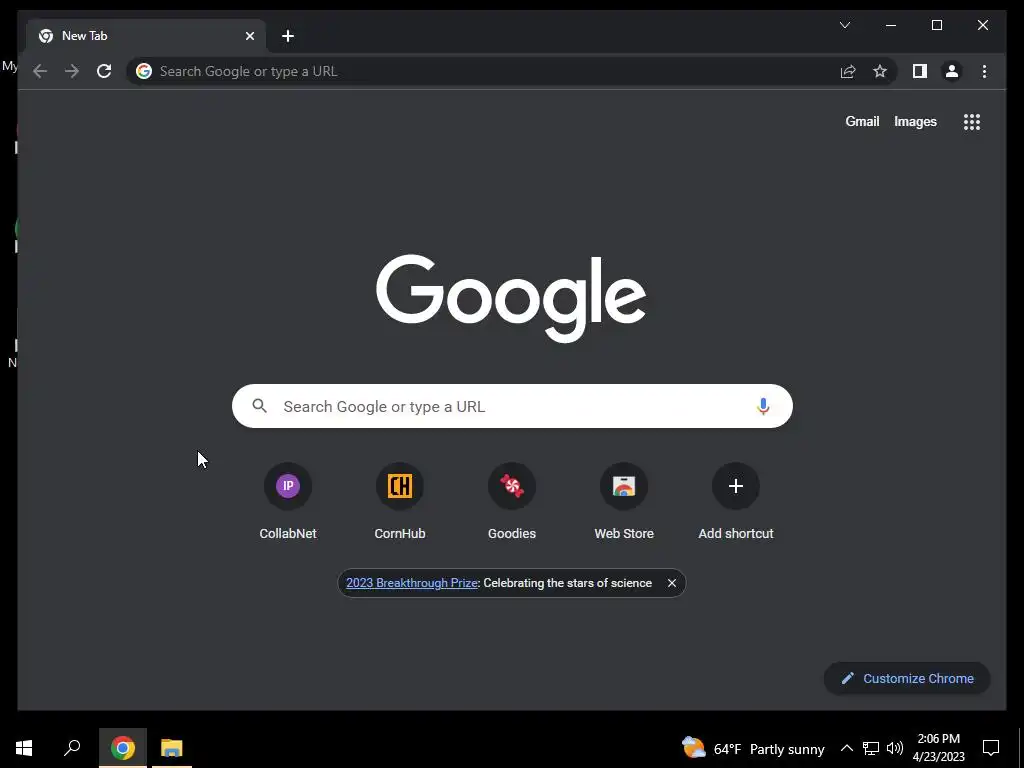Share this page via the share icon
The height and width of the screenshot is (768, 1024).
pyautogui.click(x=848, y=71)
